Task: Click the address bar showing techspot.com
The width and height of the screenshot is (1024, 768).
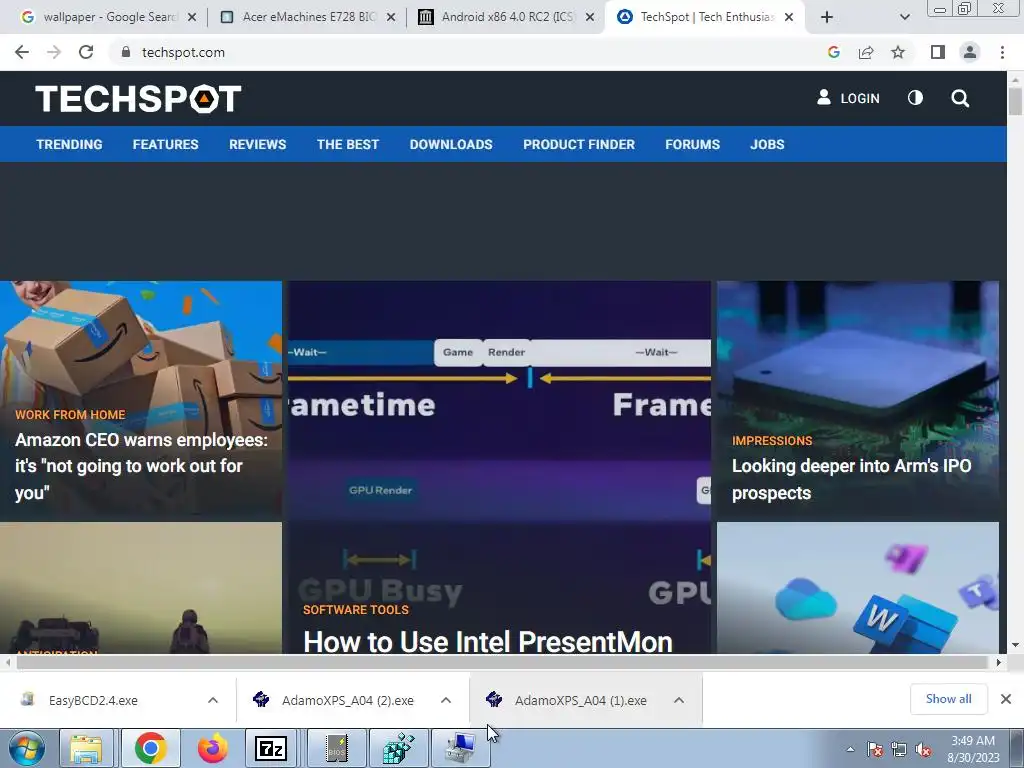Action: point(467,52)
